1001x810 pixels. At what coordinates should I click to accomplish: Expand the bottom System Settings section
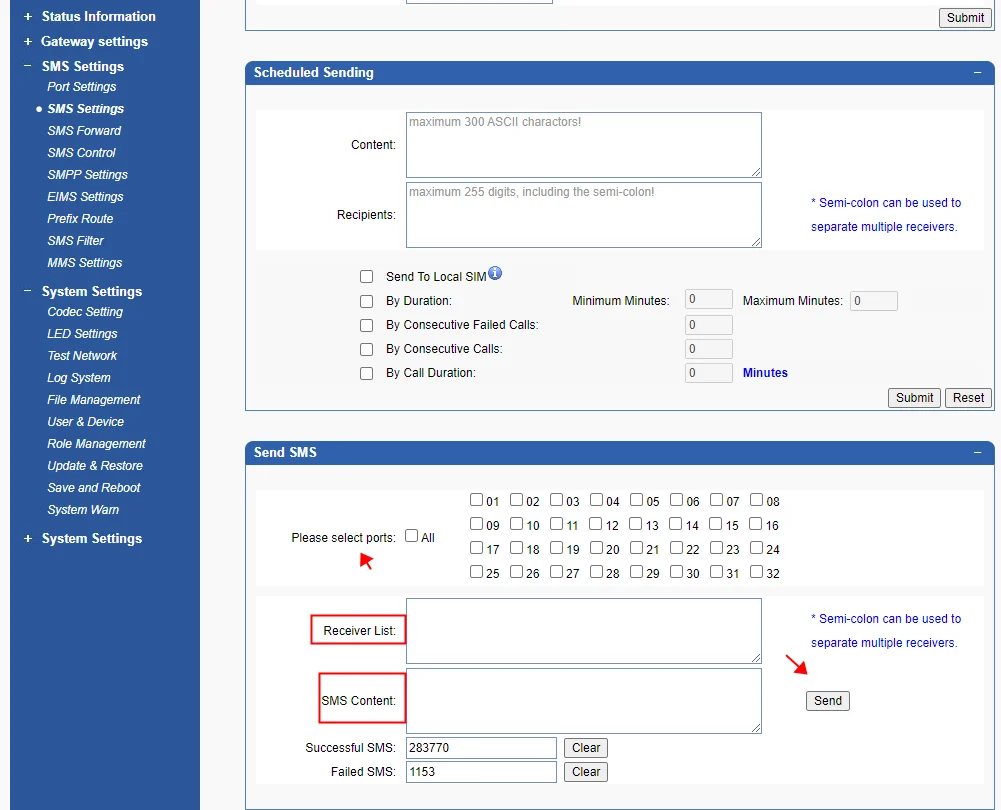(27, 539)
